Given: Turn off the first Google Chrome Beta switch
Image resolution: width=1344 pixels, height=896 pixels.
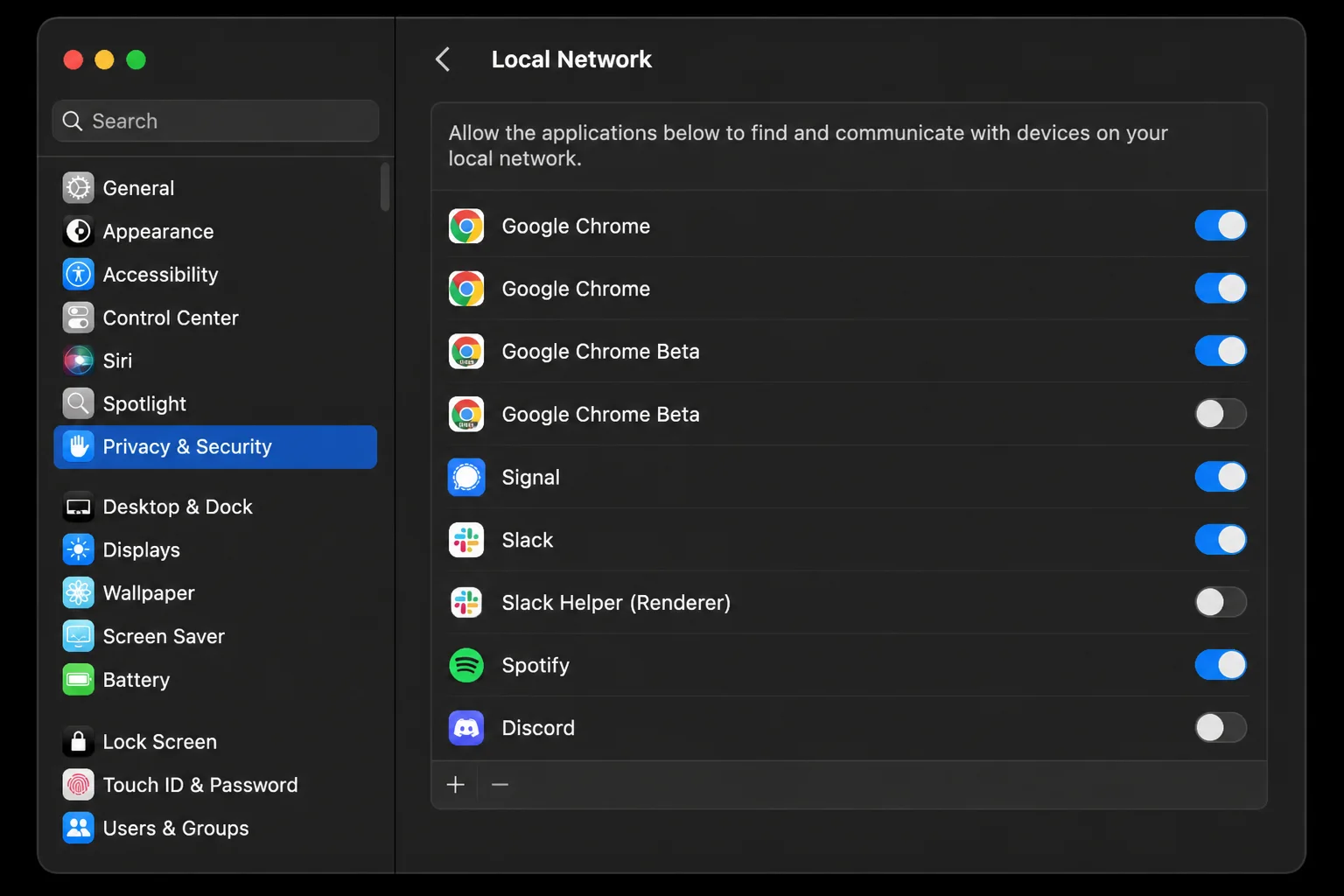Looking at the screenshot, I should coord(1221,351).
